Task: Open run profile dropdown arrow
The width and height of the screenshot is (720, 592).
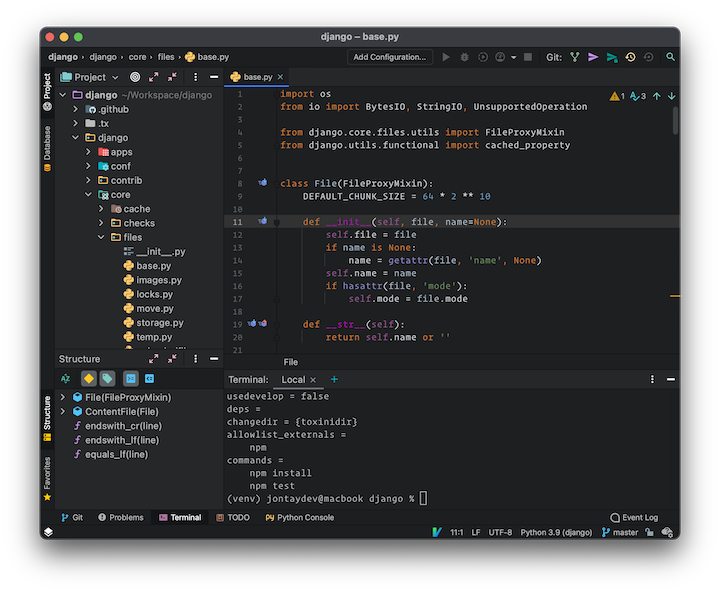Action: pyautogui.click(x=514, y=57)
